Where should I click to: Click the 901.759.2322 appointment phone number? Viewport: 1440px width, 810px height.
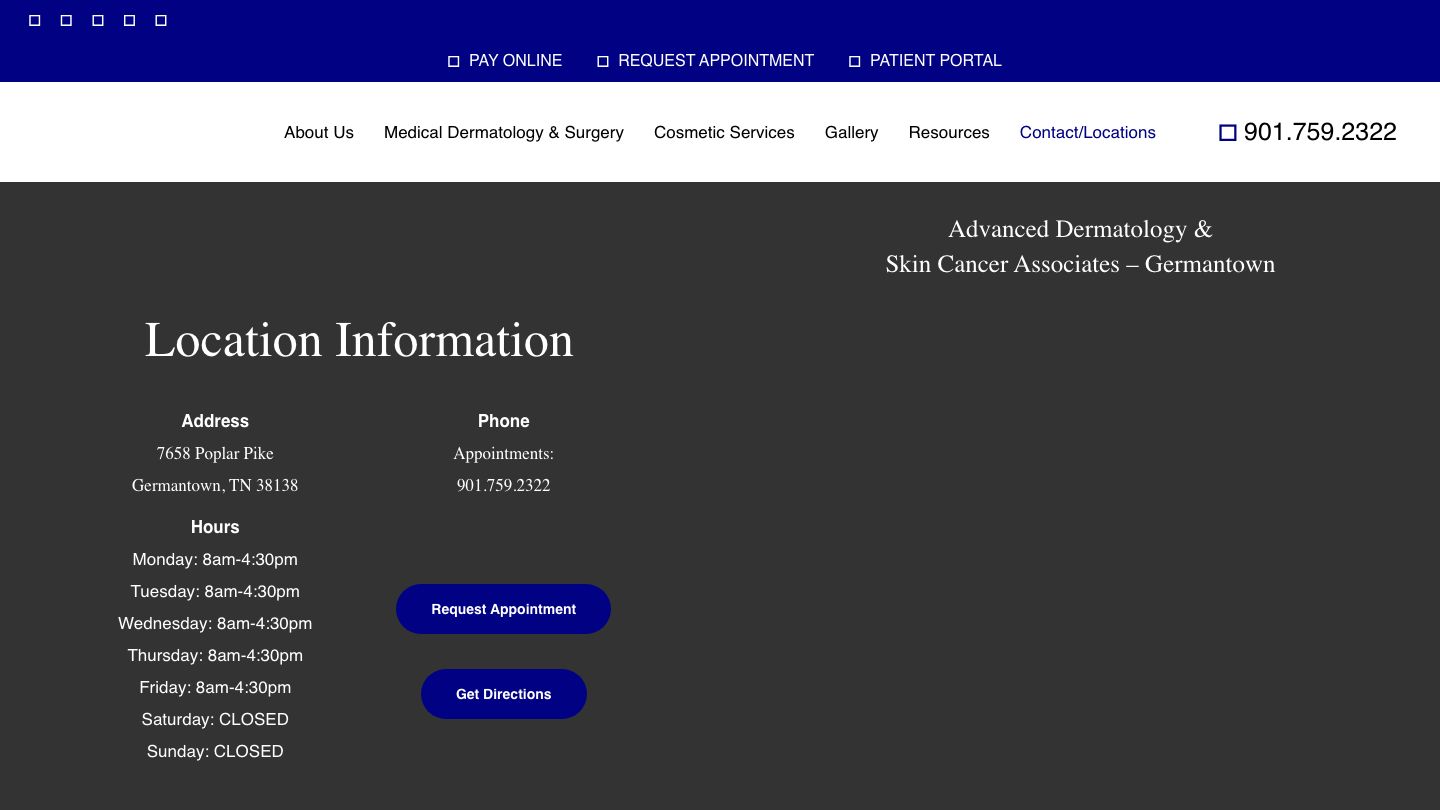click(x=503, y=485)
